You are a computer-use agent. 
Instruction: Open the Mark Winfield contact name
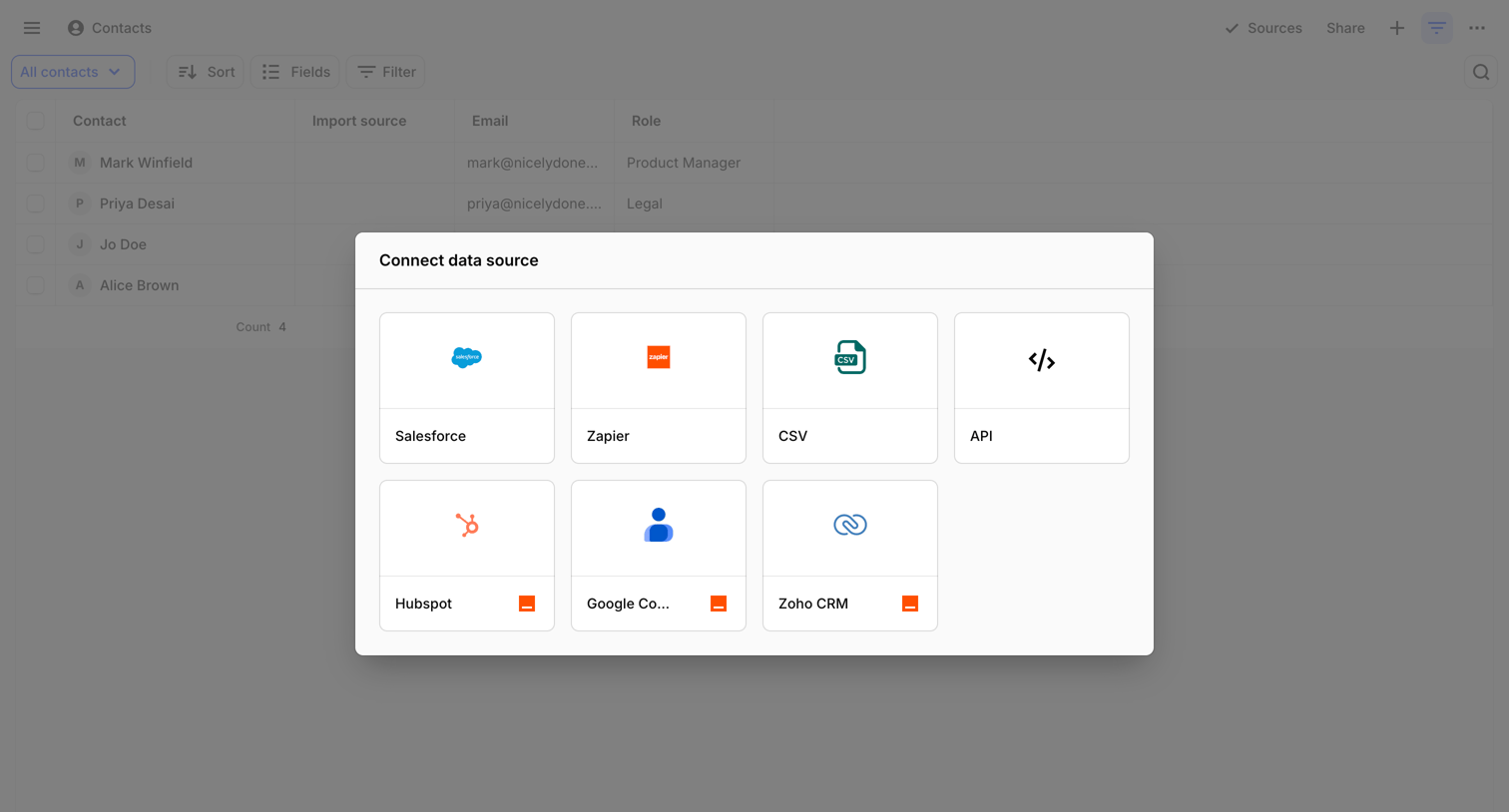[146, 163]
